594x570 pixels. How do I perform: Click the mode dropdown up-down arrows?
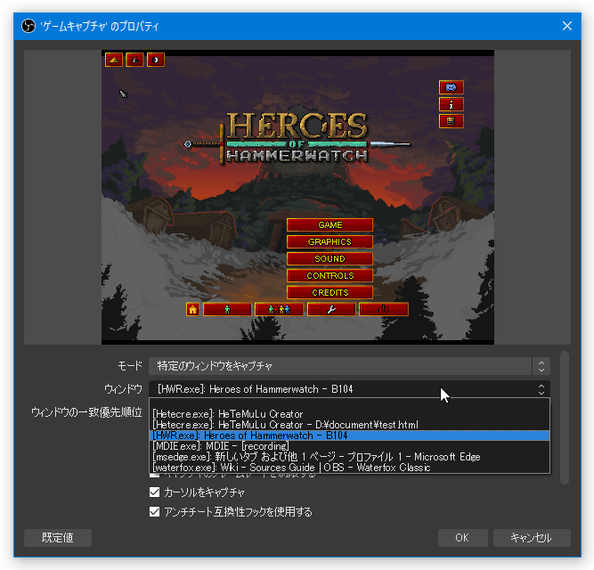point(541,366)
